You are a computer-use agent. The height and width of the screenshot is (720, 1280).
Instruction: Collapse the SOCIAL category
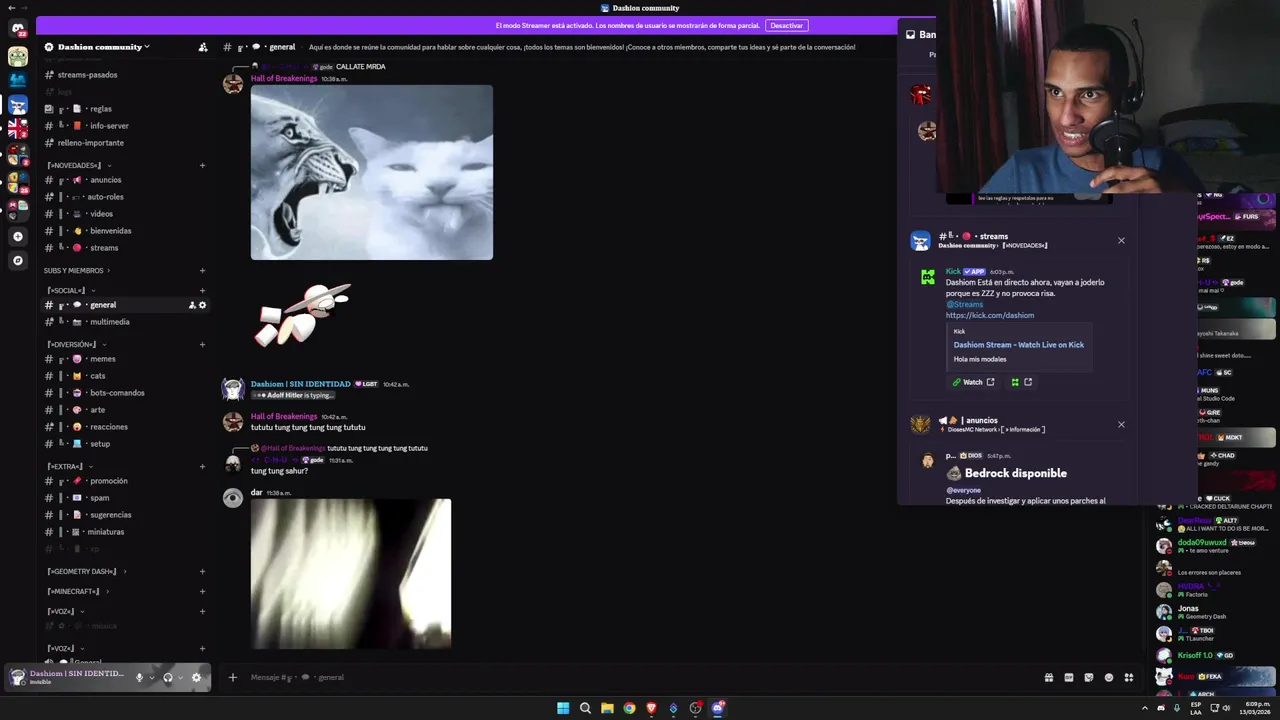(x=70, y=290)
